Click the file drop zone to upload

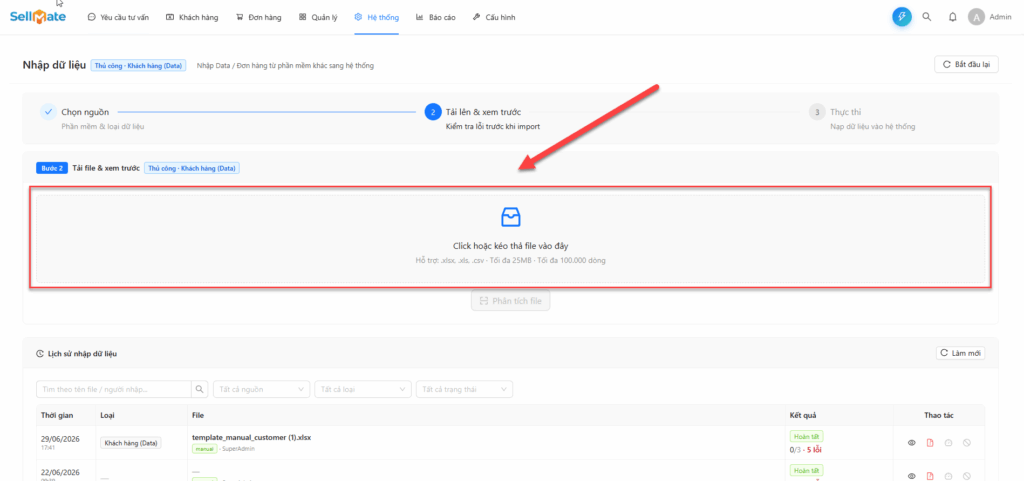511,239
